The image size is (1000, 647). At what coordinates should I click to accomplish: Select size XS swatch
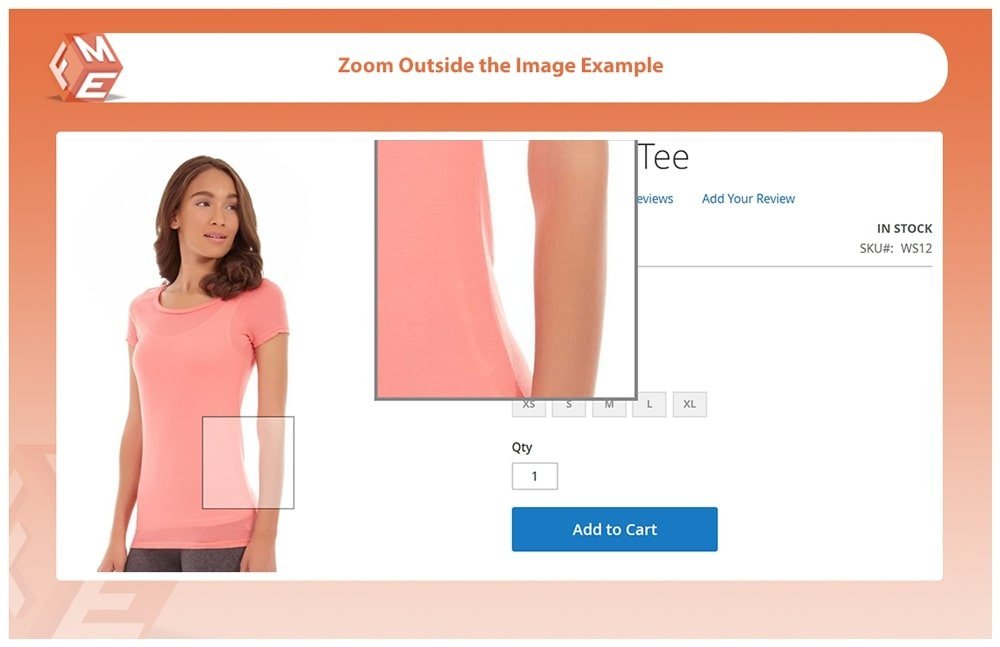pos(529,408)
